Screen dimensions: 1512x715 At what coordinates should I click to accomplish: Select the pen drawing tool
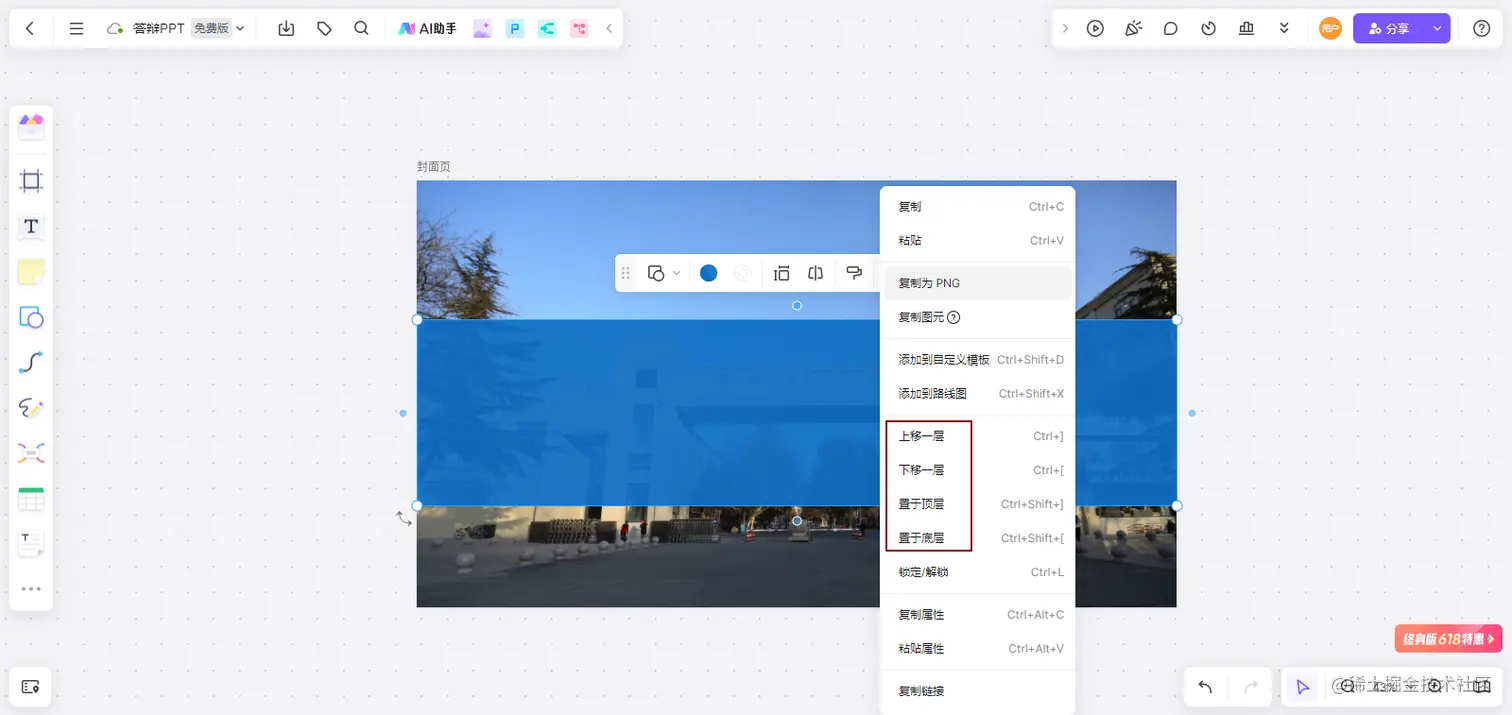pos(31,408)
